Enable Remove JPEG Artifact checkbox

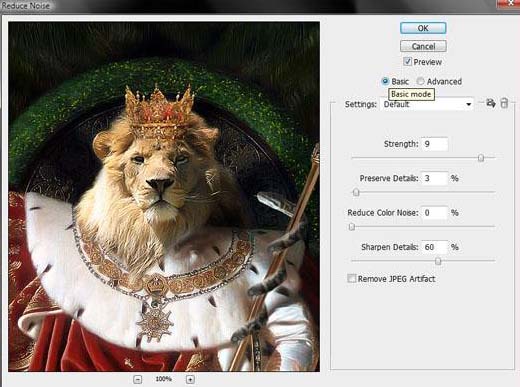coord(352,278)
